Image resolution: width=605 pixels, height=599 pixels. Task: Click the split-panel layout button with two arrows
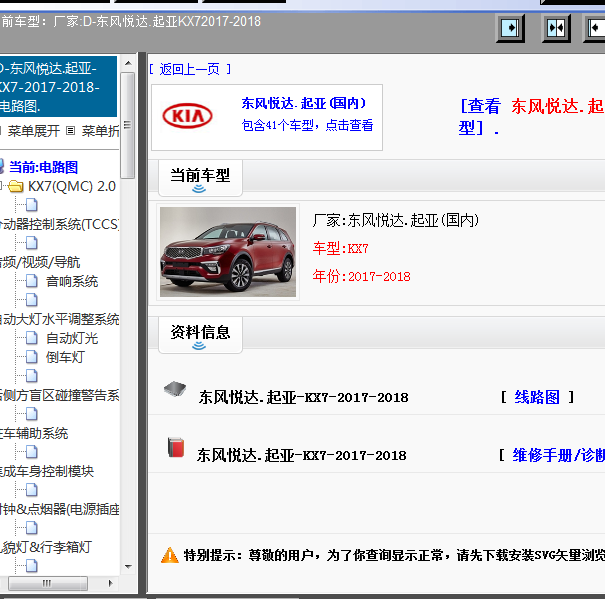point(556,28)
